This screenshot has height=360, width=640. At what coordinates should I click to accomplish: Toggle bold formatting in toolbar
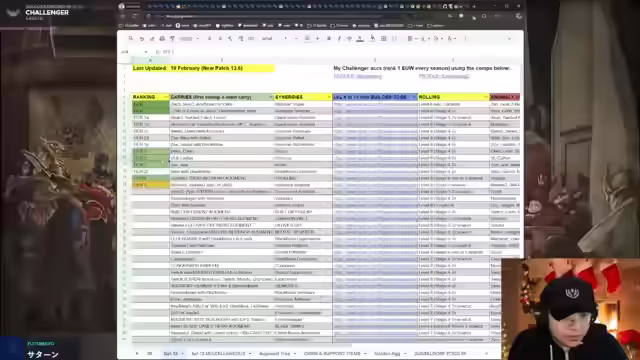(329, 38)
